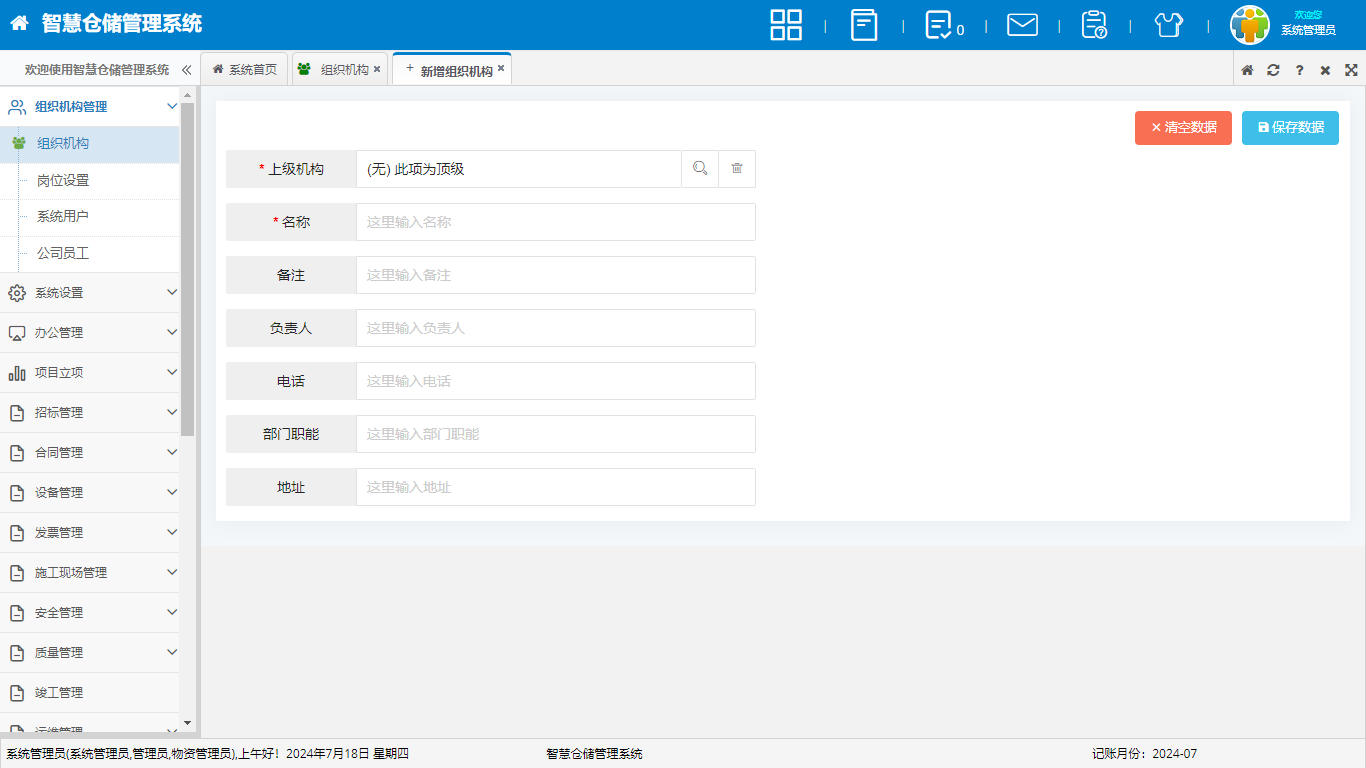This screenshot has height=768, width=1366.
Task: Expand the 系统设置 menu section
Action: (90, 293)
